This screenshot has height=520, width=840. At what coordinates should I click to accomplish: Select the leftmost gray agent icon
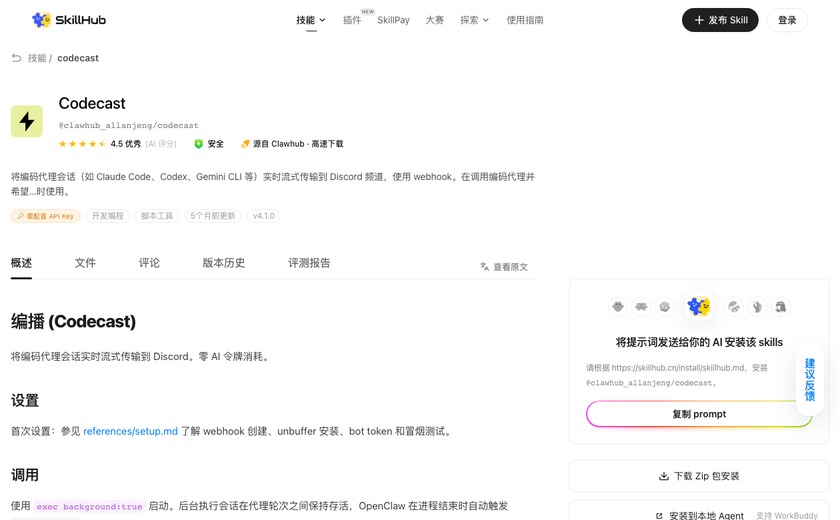(x=618, y=307)
